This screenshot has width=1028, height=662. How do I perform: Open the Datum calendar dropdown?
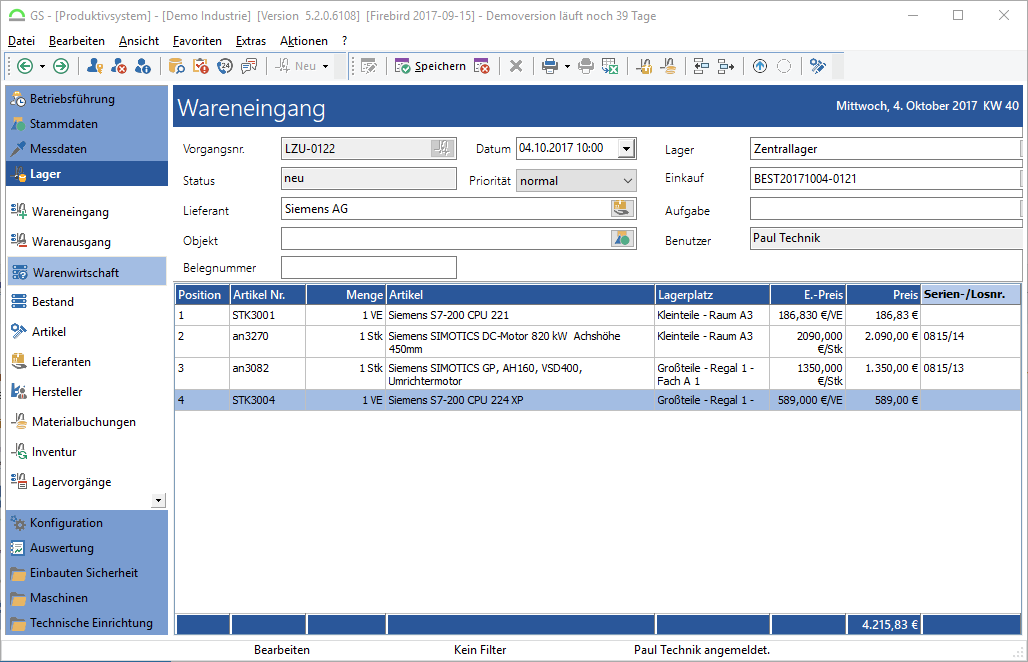point(626,149)
